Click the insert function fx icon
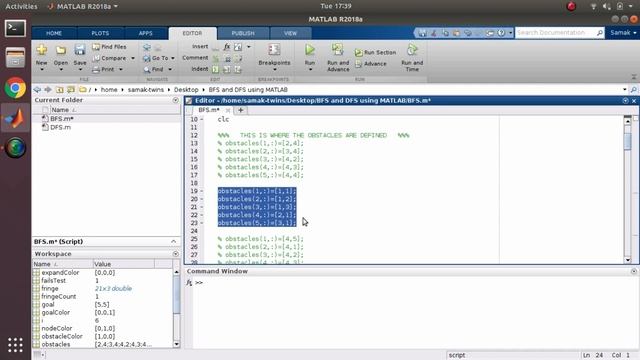This screenshot has height=360, width=640. pos(227,47)
